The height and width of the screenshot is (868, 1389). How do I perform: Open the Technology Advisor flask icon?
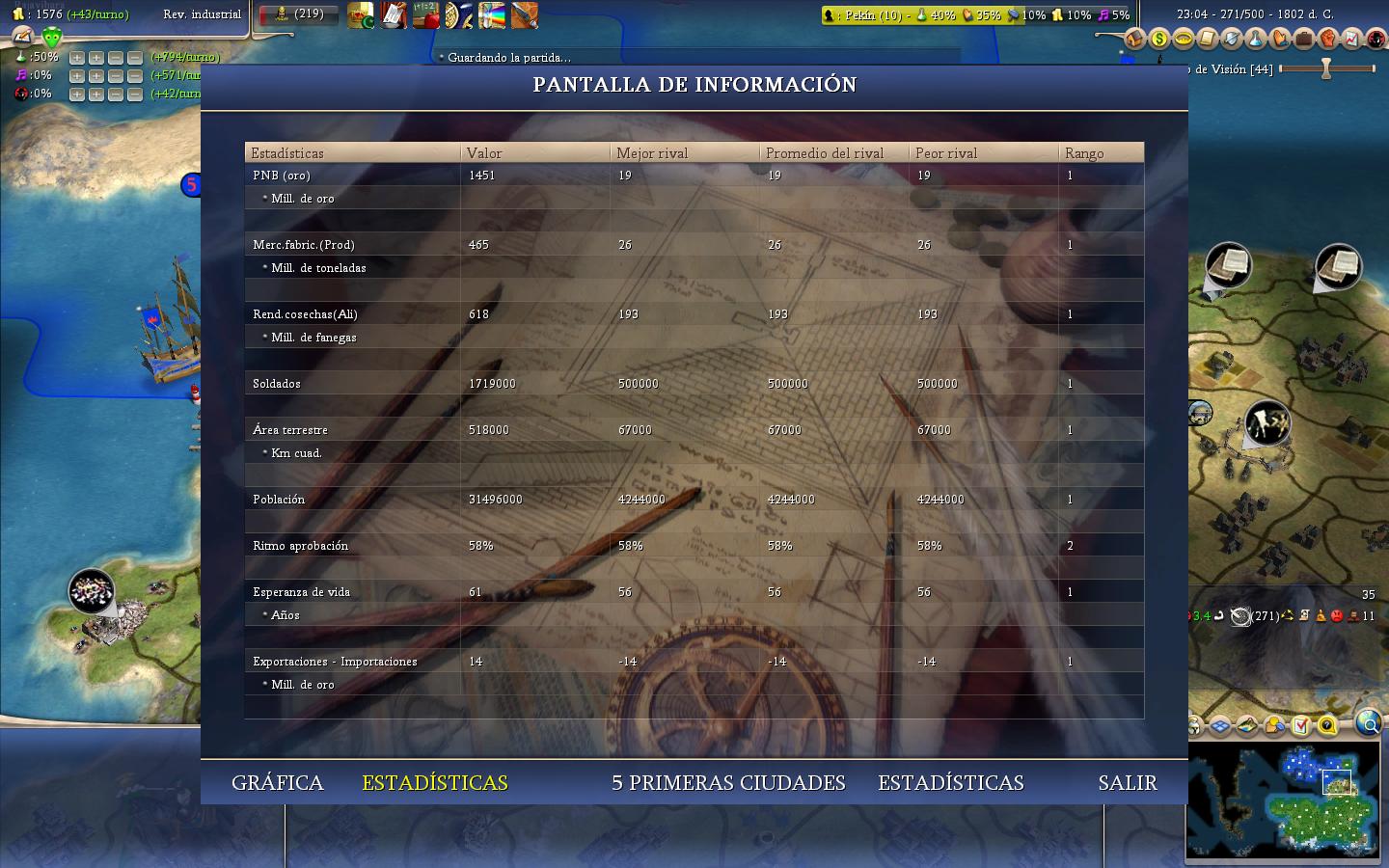pos(1256,40)
